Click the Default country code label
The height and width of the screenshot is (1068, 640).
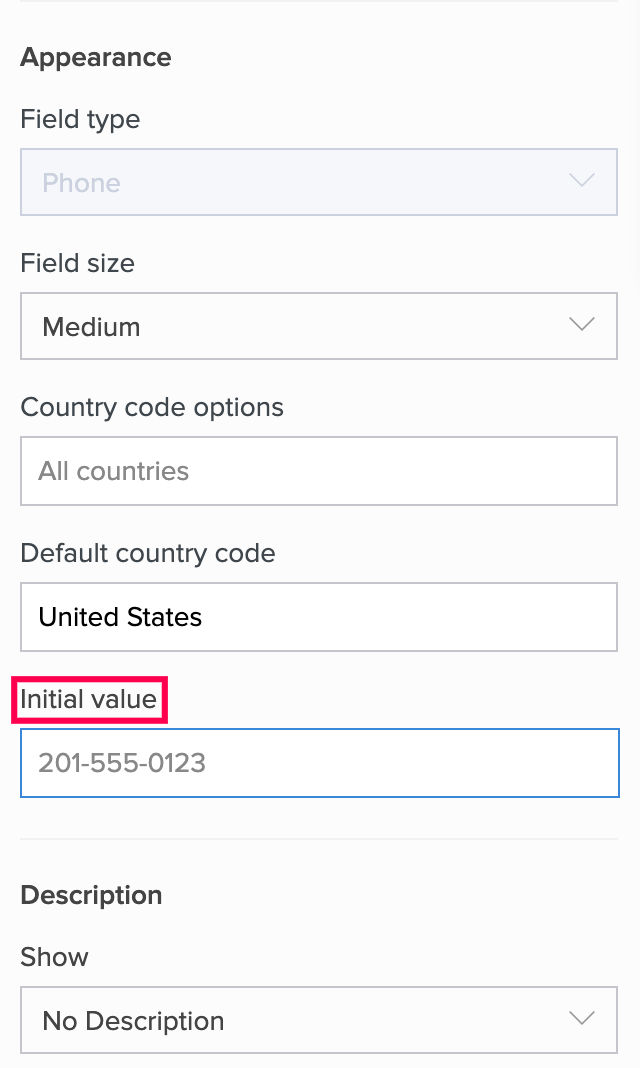pyautogui.click(x=148, y=553)
